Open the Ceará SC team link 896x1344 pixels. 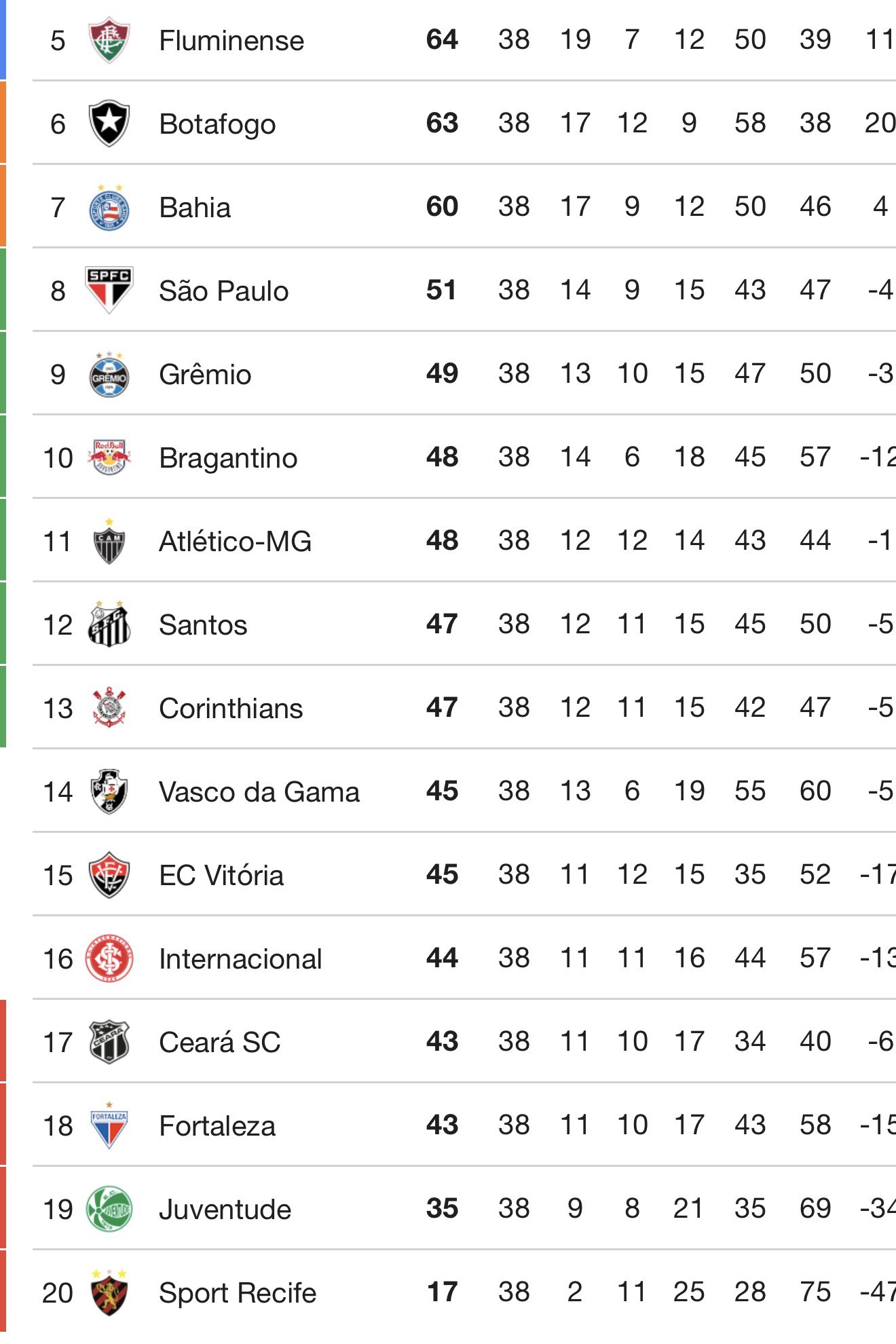[x=220, y=1043]
